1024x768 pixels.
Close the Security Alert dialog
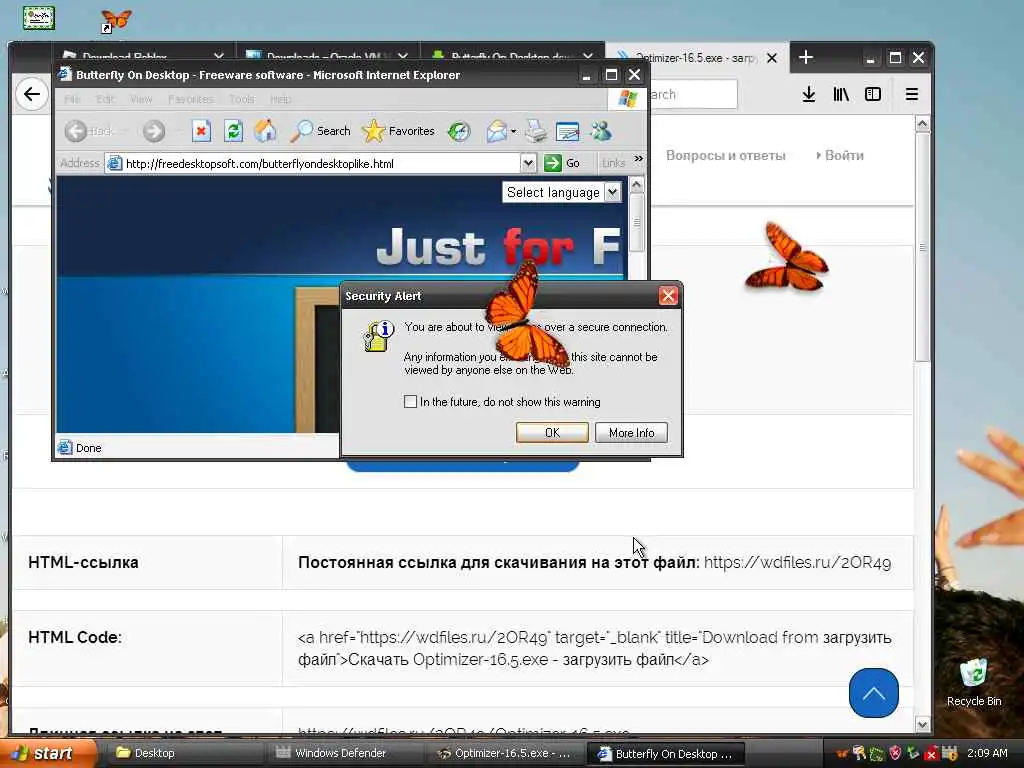click(668, 296)
